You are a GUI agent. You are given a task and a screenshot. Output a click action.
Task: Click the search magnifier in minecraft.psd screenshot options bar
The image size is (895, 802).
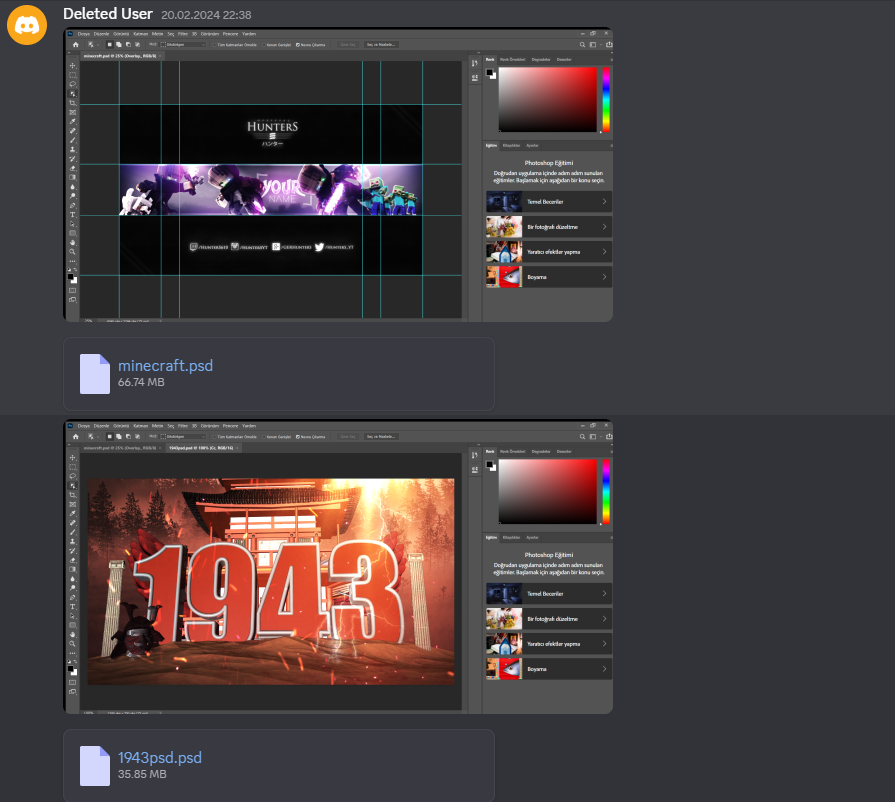coord(582,45)
